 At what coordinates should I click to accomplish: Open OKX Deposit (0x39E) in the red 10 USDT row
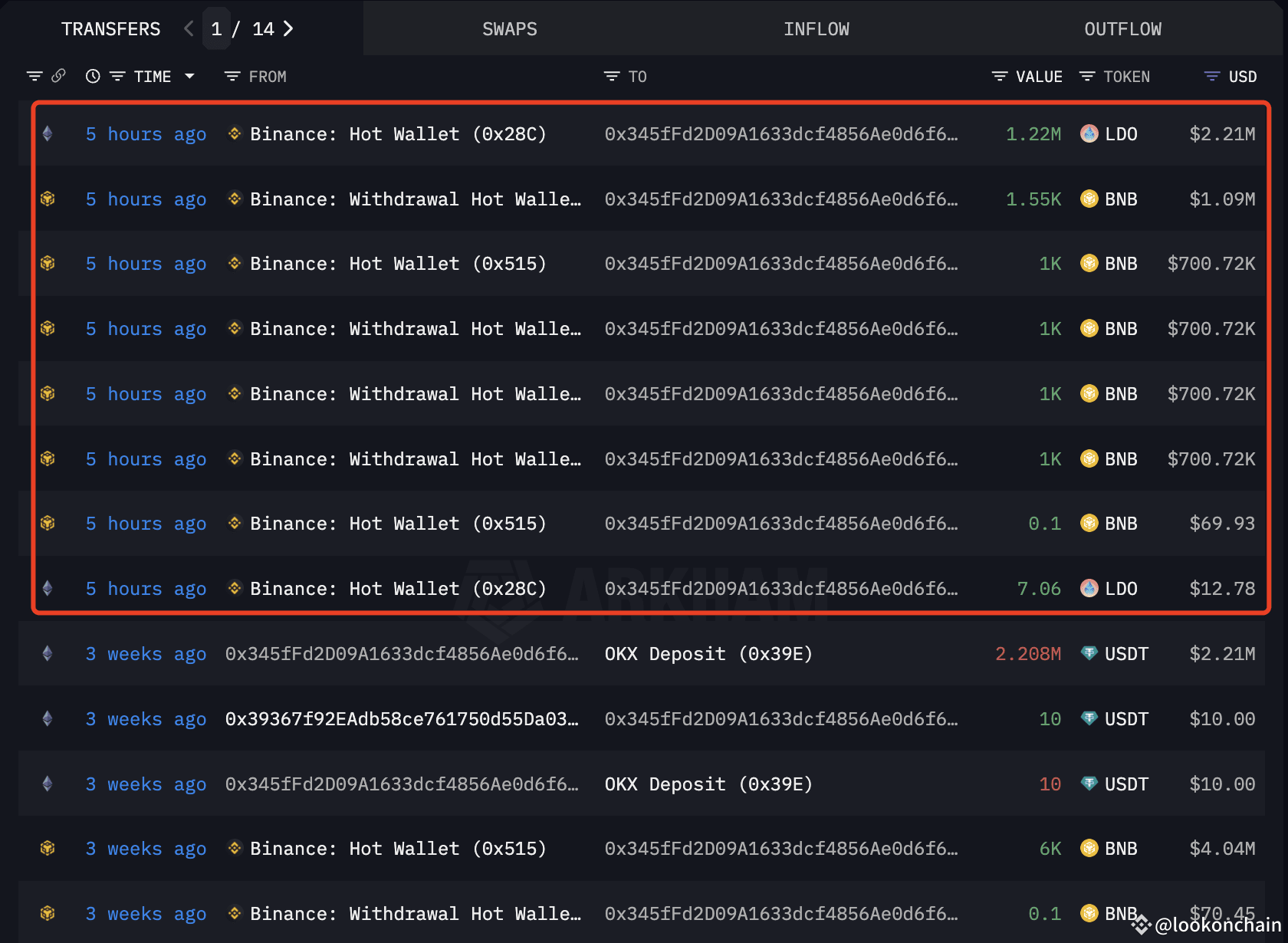(x=708, y=784)
